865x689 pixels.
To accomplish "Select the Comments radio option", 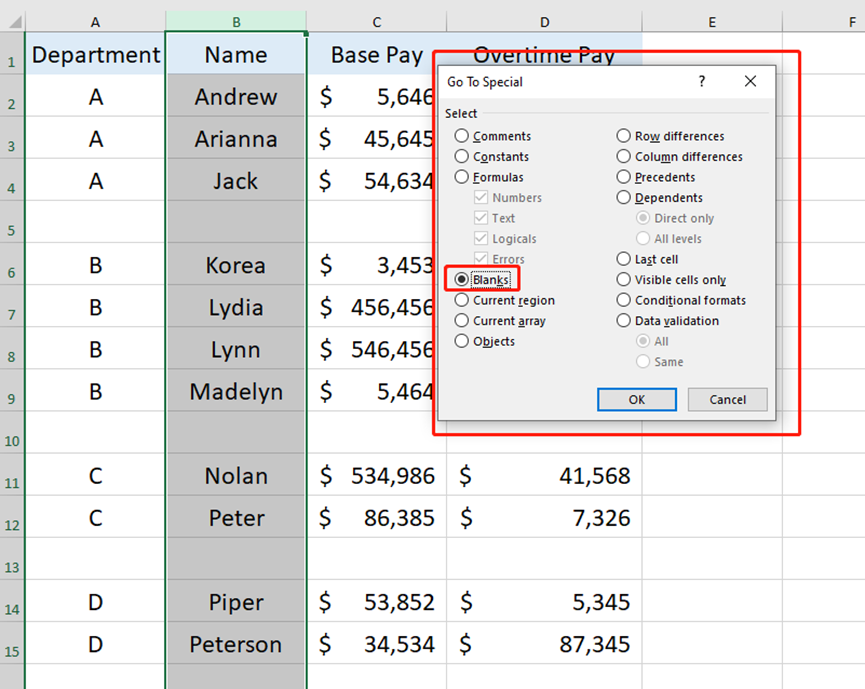I will pos(462,136).
